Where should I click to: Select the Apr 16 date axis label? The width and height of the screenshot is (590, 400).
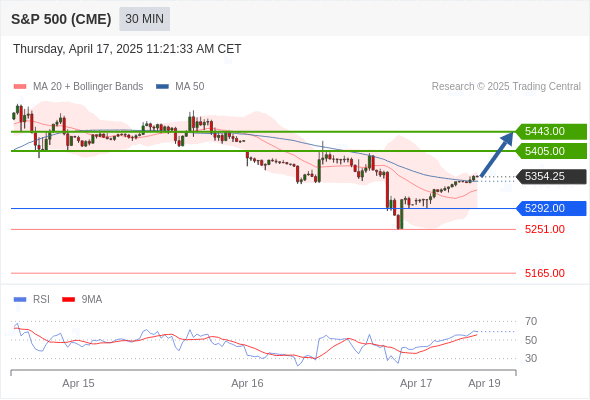[247, 383]
